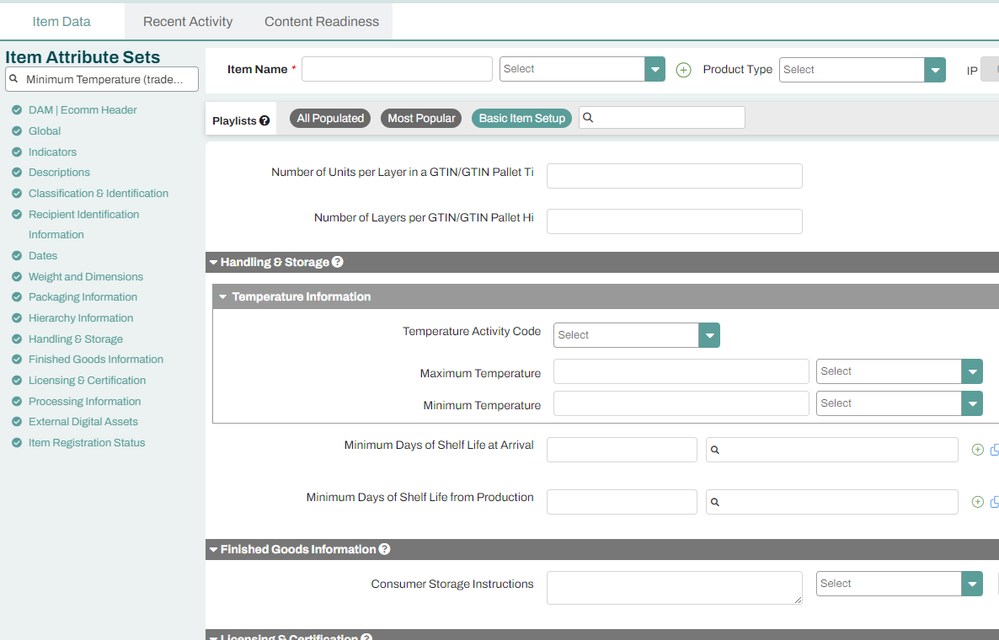999x640 pixels.
Task: Click the Minimum Temperature value field
Action: click(x=681, y=403)
